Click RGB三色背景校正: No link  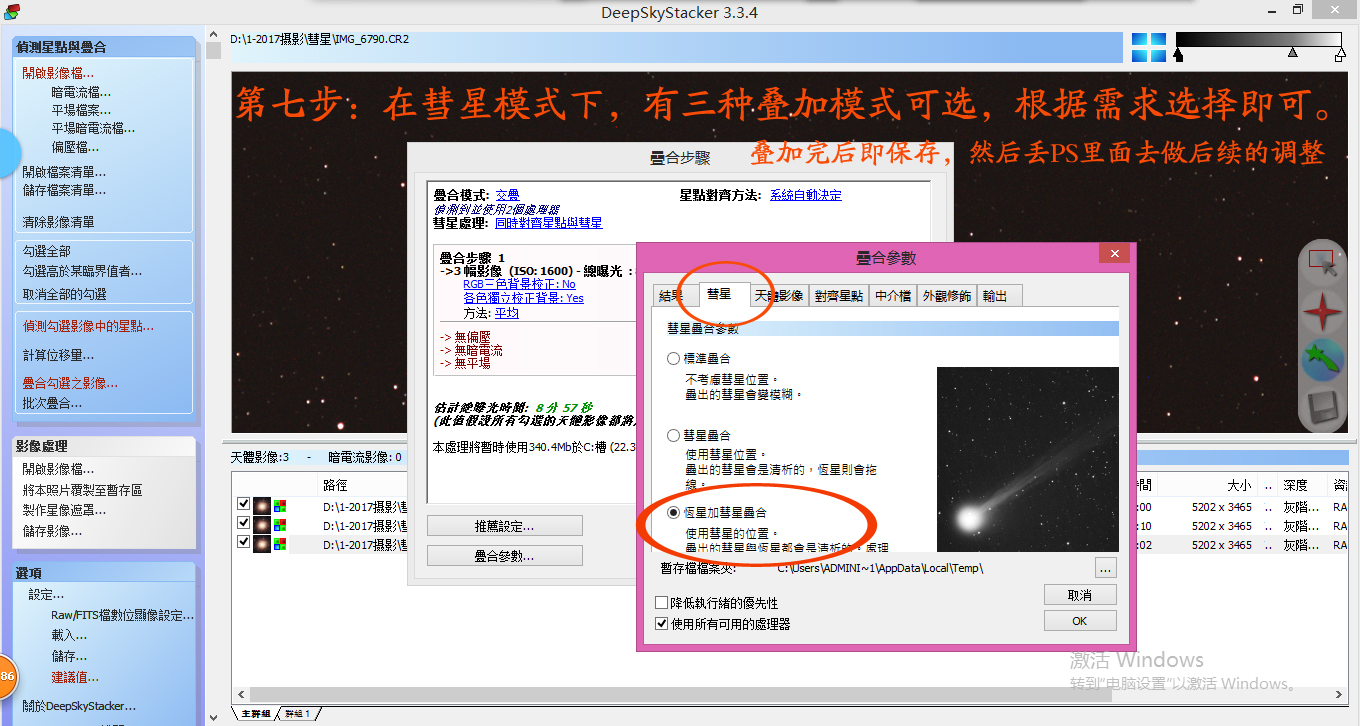(x=519, y=285)
